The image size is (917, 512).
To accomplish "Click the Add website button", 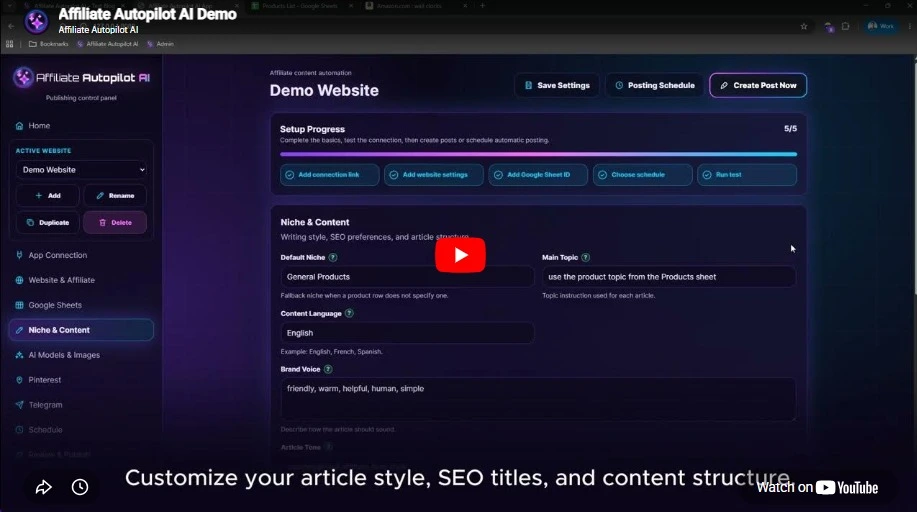I will point(48,195).
